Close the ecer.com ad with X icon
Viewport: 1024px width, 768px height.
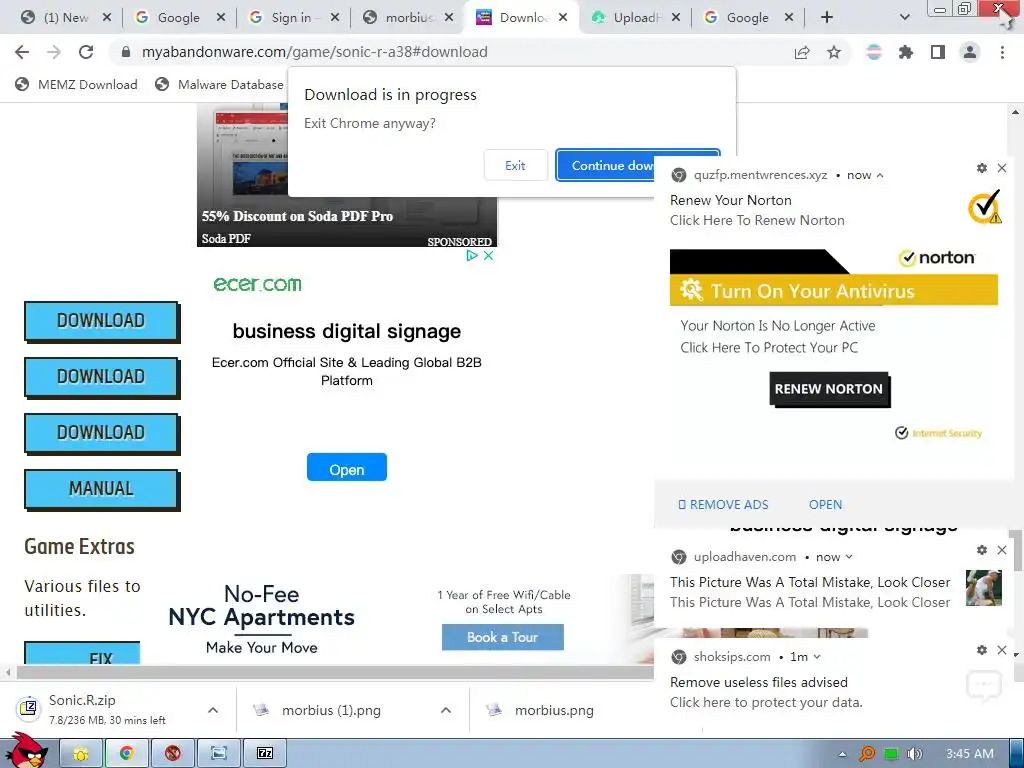tap(488, 256)
